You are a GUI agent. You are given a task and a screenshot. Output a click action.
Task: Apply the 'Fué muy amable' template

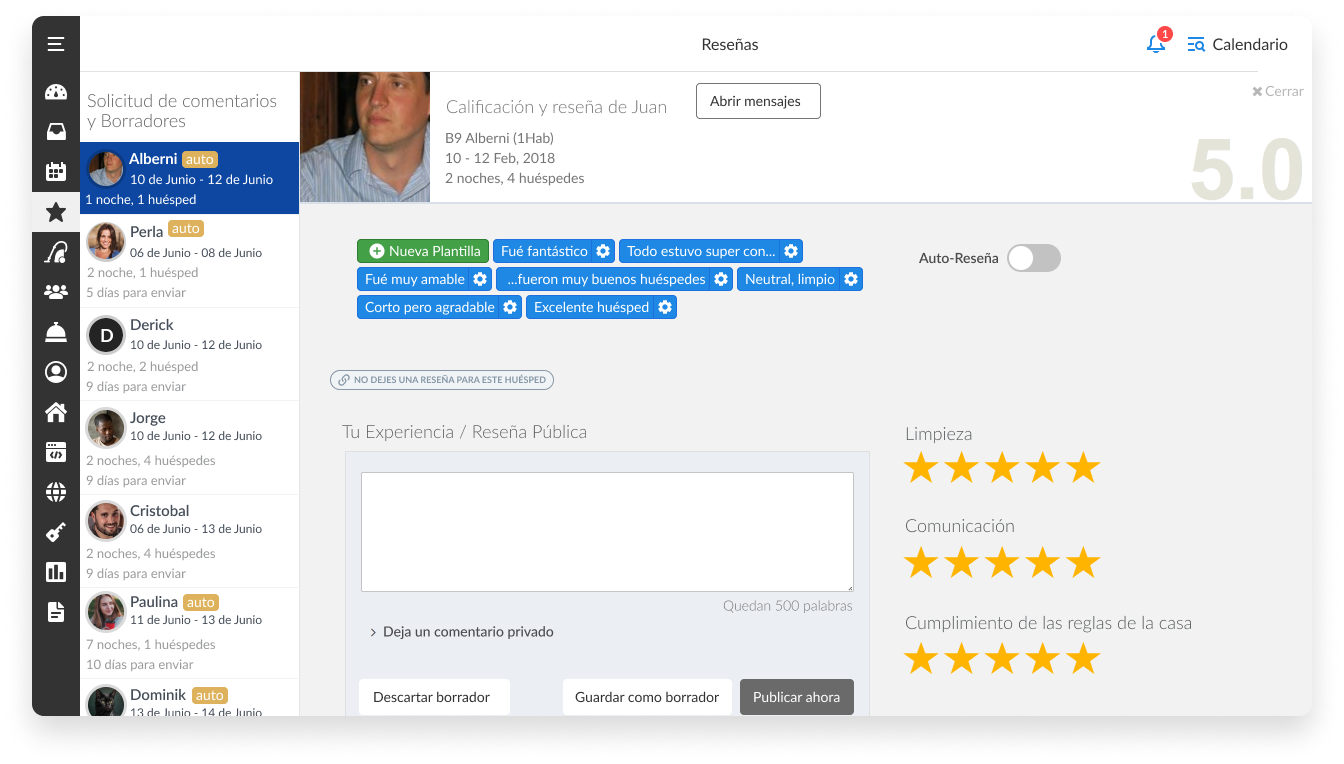pyautogui.click(x=414, y=279)
